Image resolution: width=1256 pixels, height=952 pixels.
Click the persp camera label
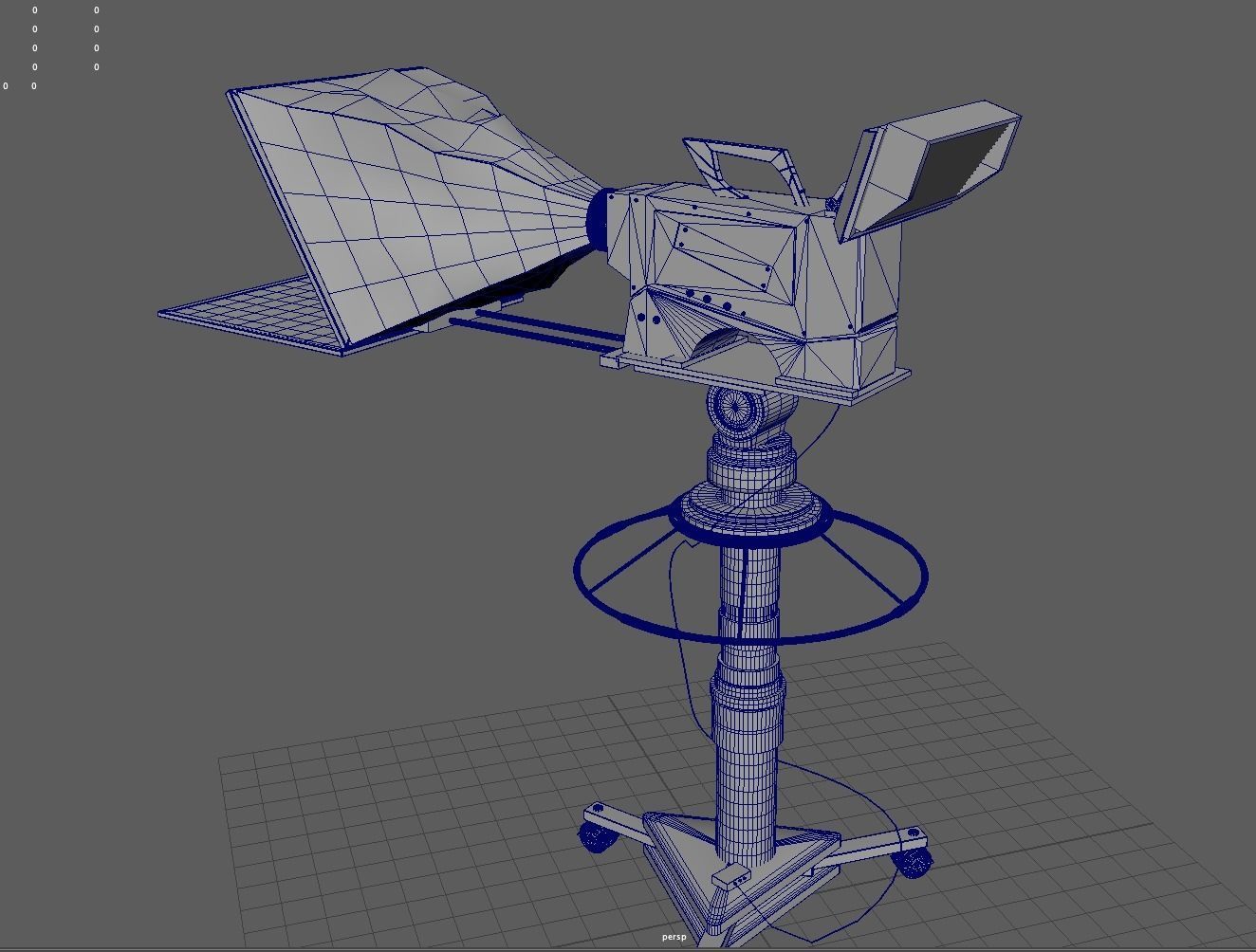(674, 937)
